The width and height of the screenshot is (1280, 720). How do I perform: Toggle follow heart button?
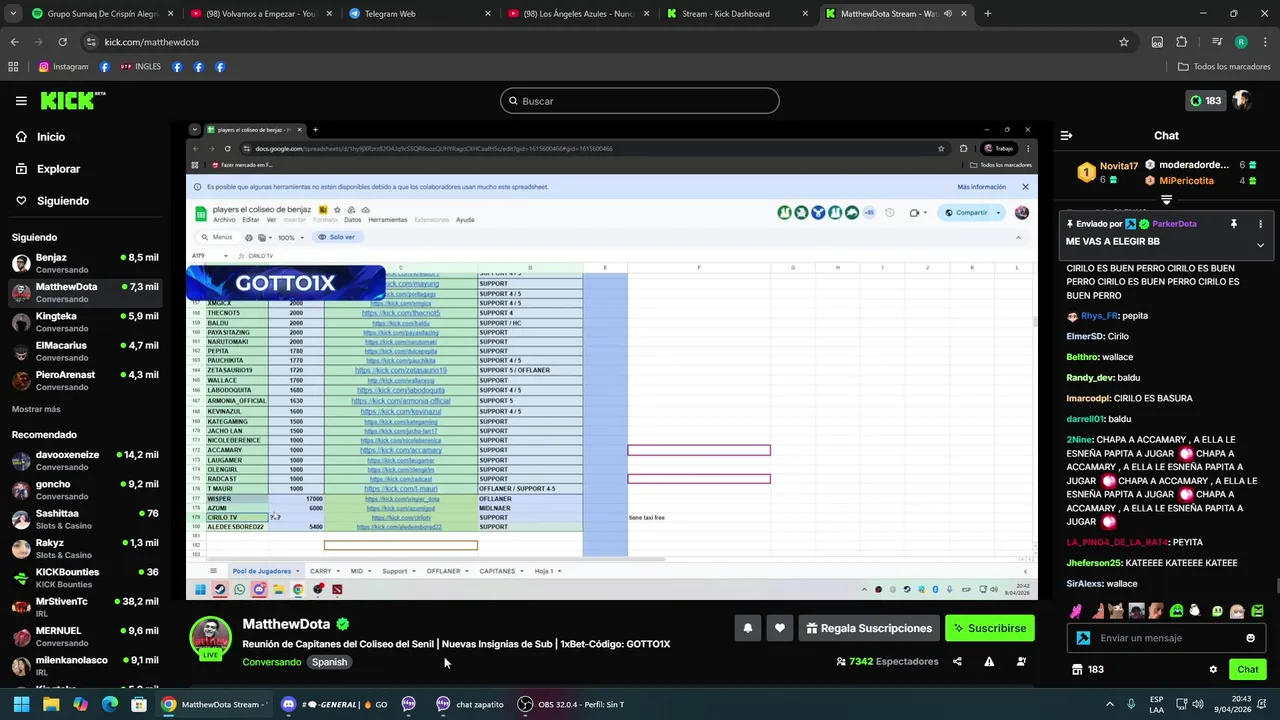[780, 628]
